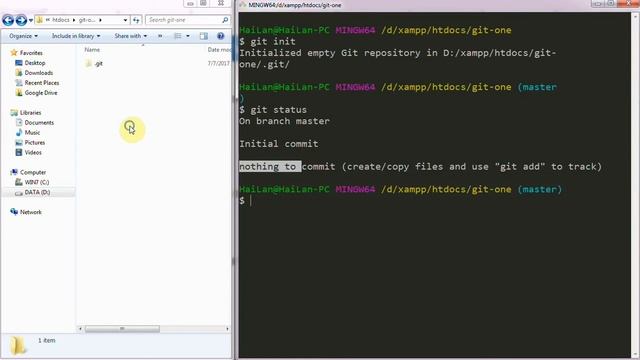640x360 pixels.
Task: Open Recent Places in Favorites
Action: tap(42, 82)
